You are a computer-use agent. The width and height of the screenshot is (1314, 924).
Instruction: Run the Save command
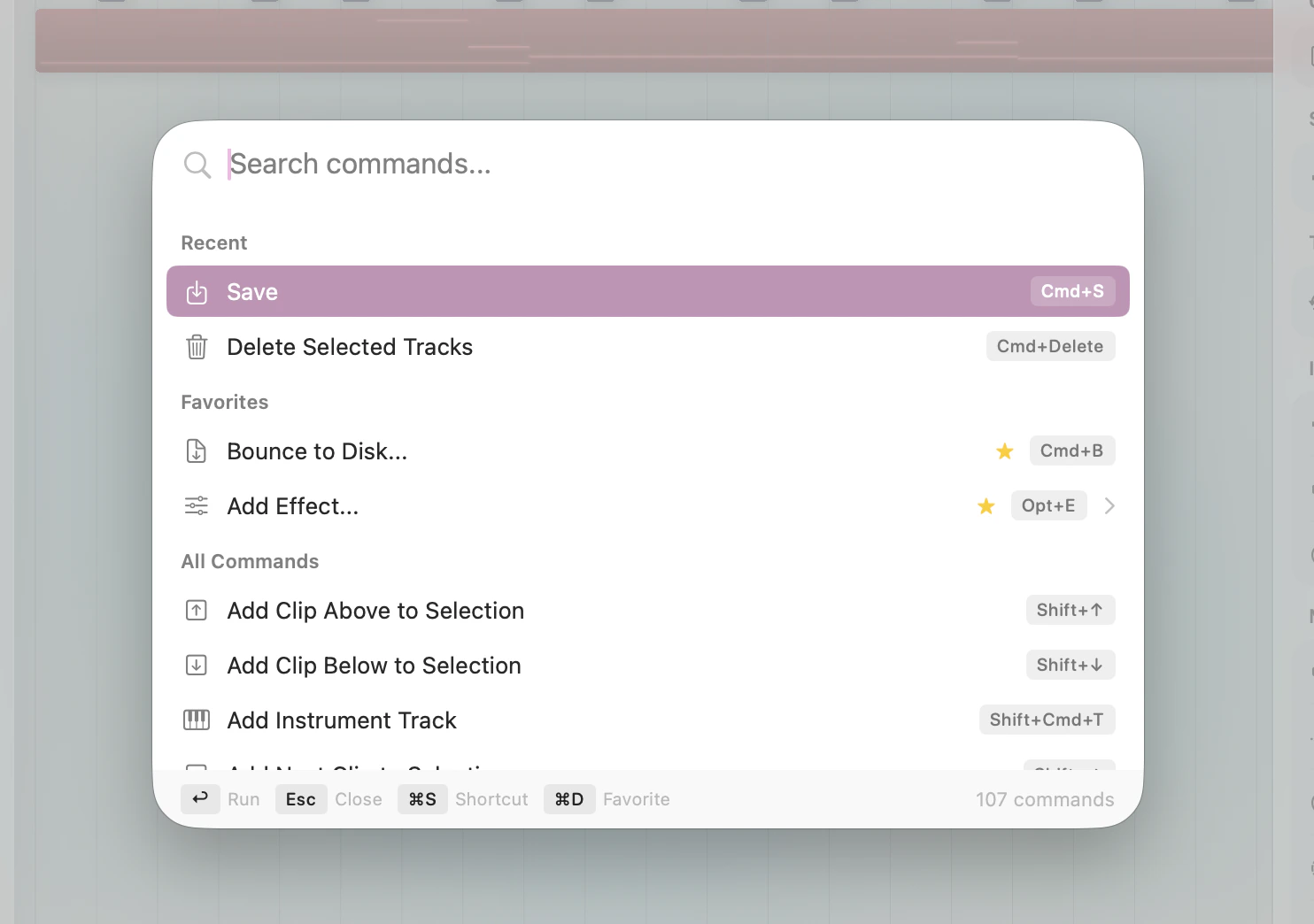[x=648, y=291]
